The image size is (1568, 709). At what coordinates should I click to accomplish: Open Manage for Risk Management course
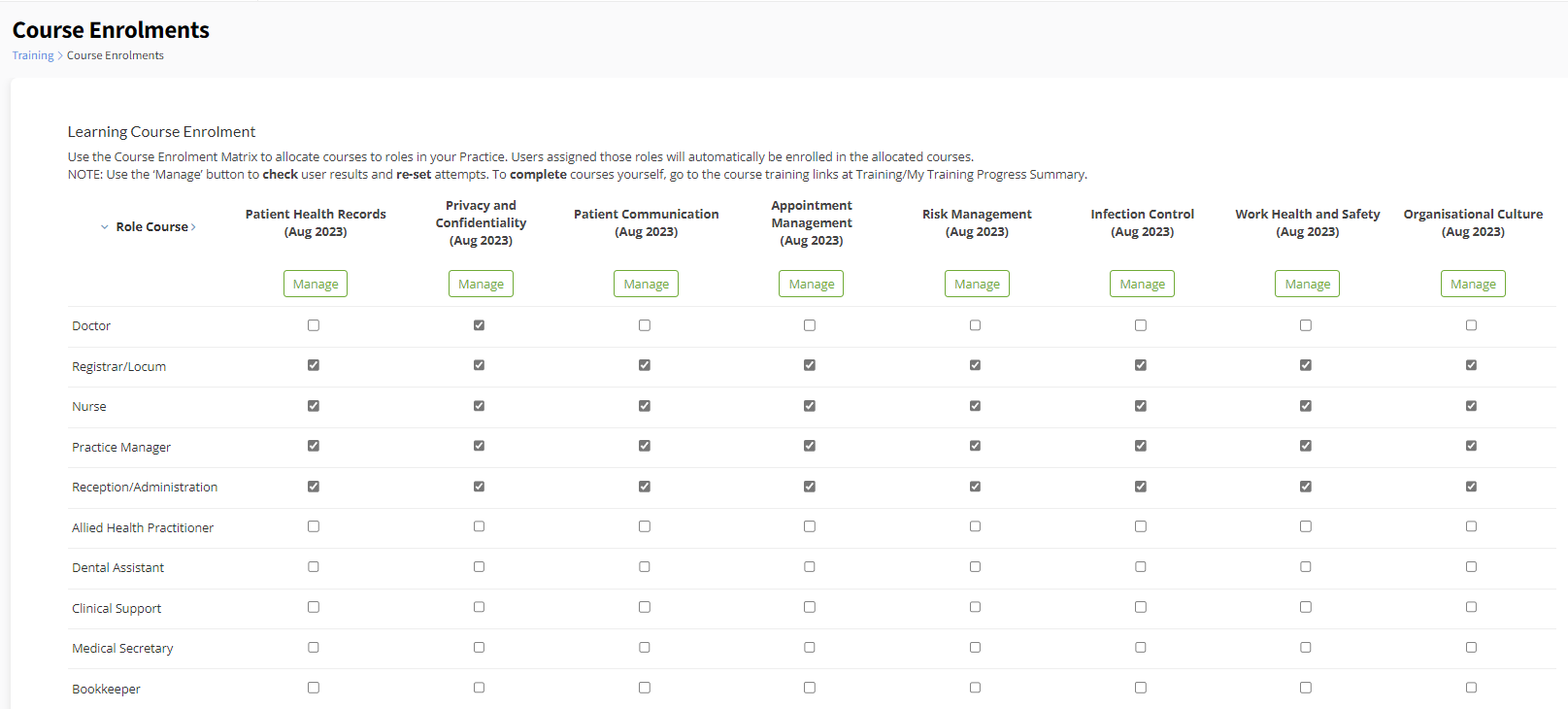pos(977,284)
